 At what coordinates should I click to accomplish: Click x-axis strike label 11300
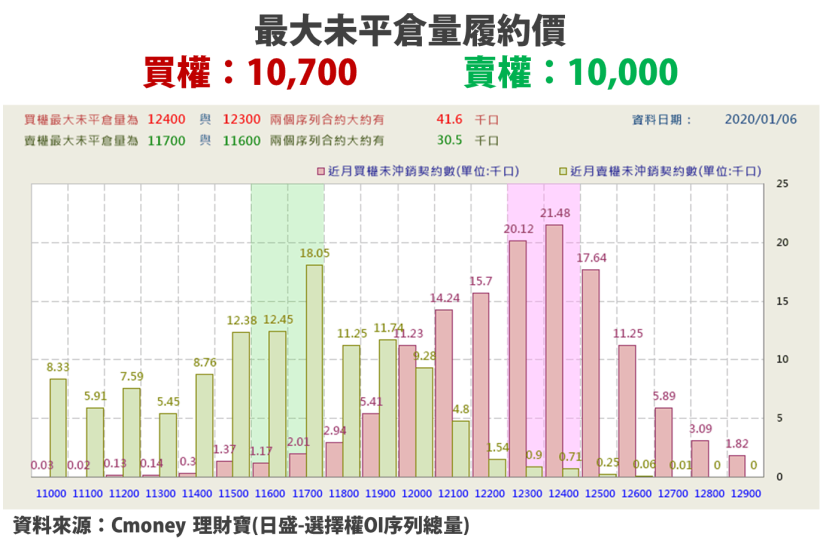tap(161, 494)
